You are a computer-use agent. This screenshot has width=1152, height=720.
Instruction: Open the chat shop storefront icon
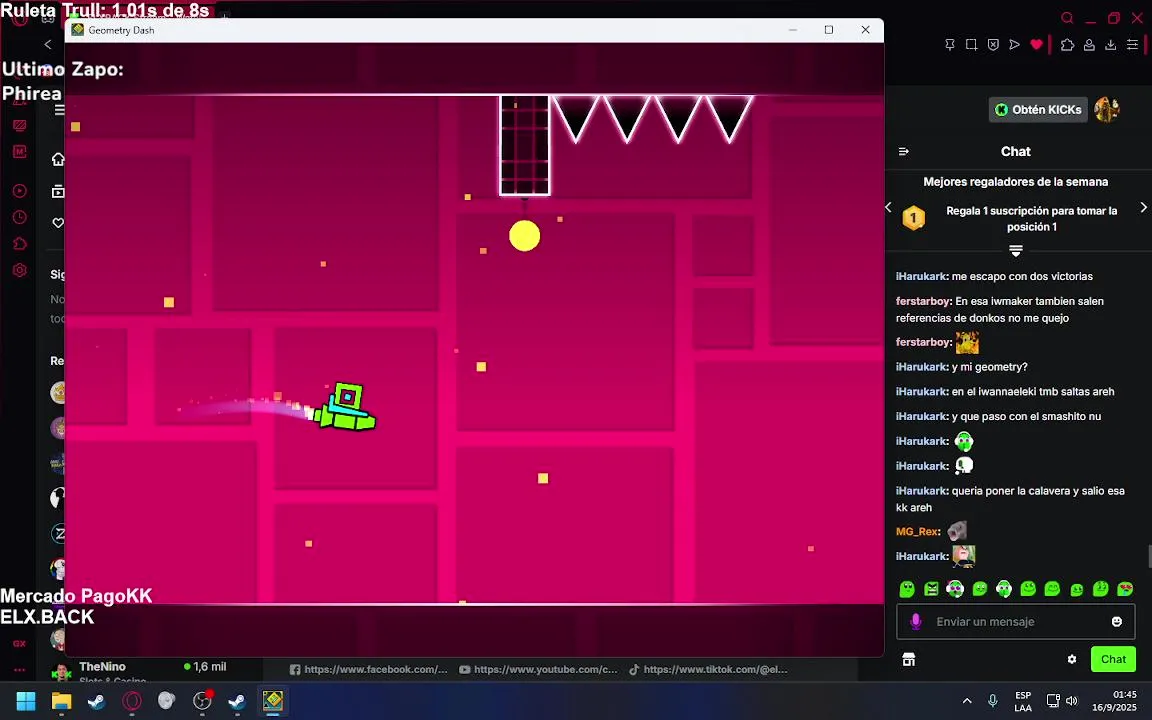click(x=909, y=659)
